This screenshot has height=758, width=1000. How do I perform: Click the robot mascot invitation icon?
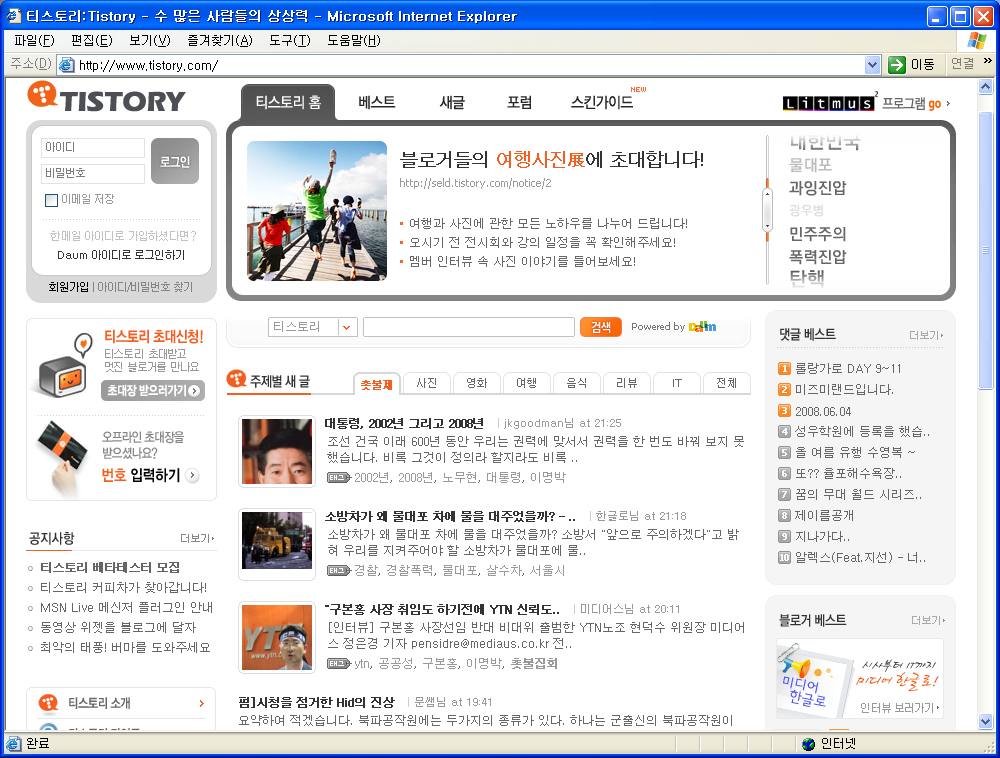65,366
